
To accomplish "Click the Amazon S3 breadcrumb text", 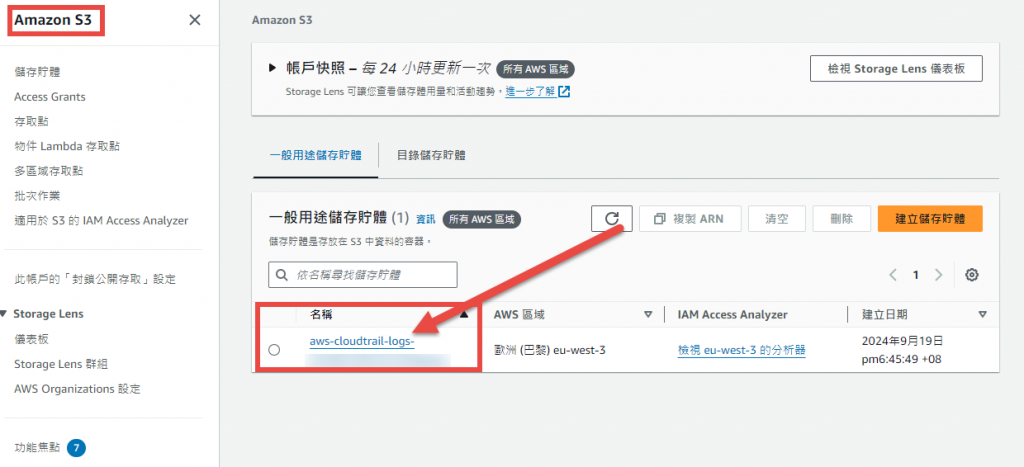I will [x=282, y=20].
